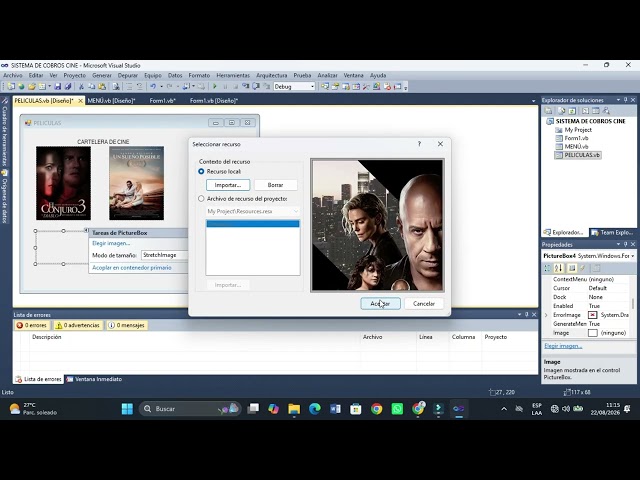Click the Refresh icon in Explorador de soluciones

[572, 111]
